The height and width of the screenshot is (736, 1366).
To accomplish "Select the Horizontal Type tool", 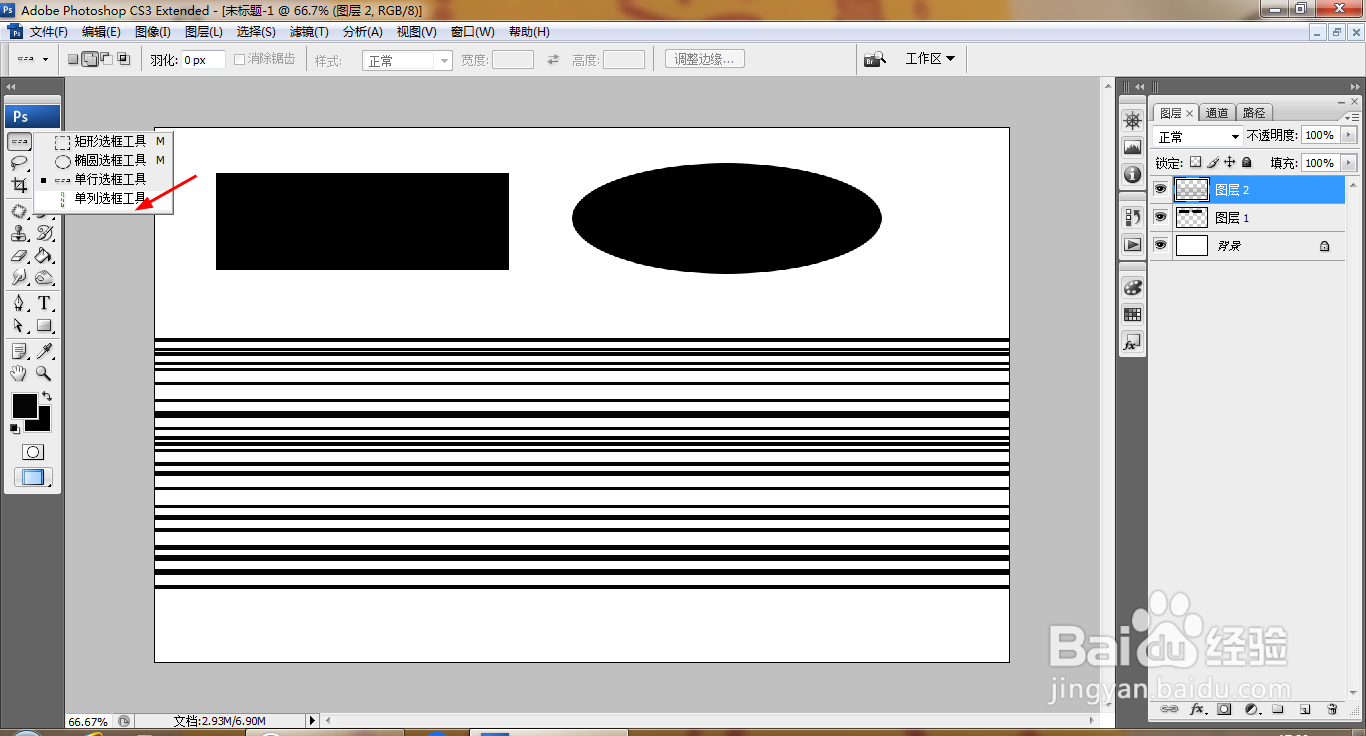I will 45,303.
